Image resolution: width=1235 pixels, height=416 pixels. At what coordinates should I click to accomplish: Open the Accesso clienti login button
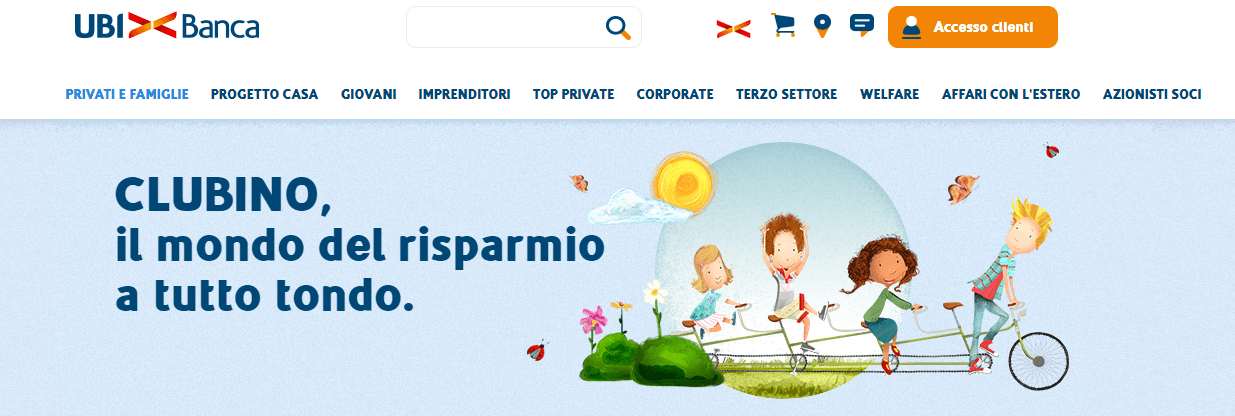[x=972, y=27]
